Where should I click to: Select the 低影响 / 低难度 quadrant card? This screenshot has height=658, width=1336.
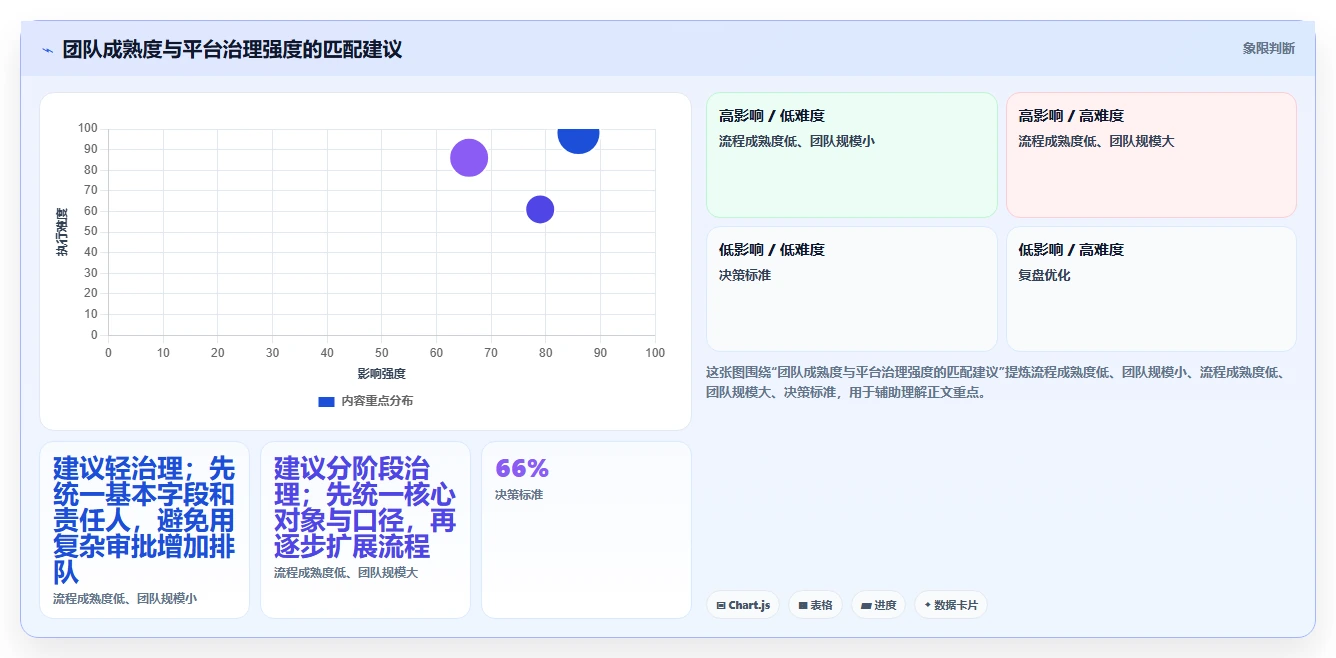852,289
